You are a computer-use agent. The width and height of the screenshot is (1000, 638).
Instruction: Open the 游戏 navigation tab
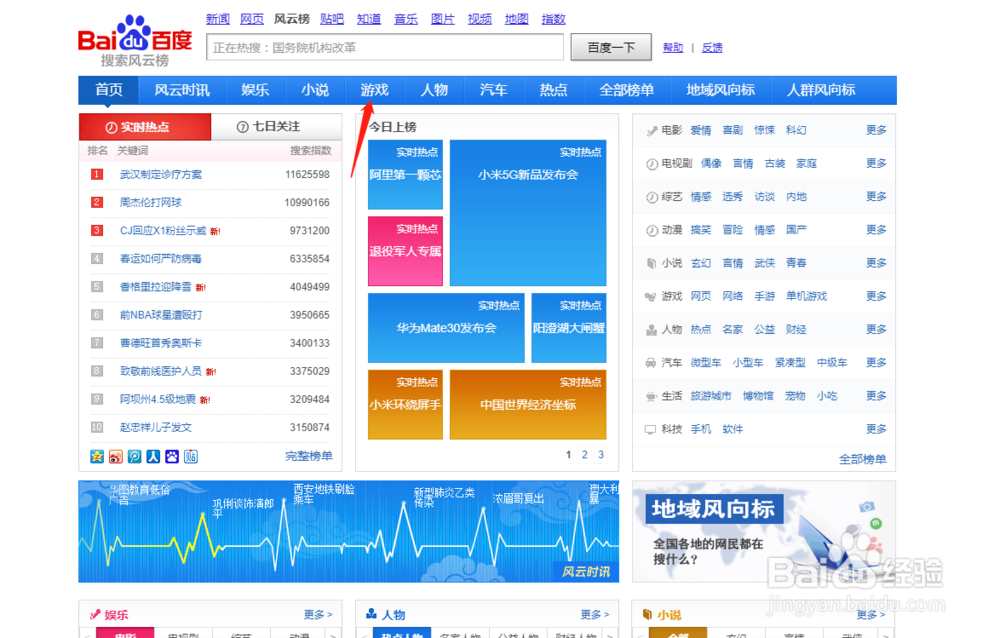tap(375, 90)
